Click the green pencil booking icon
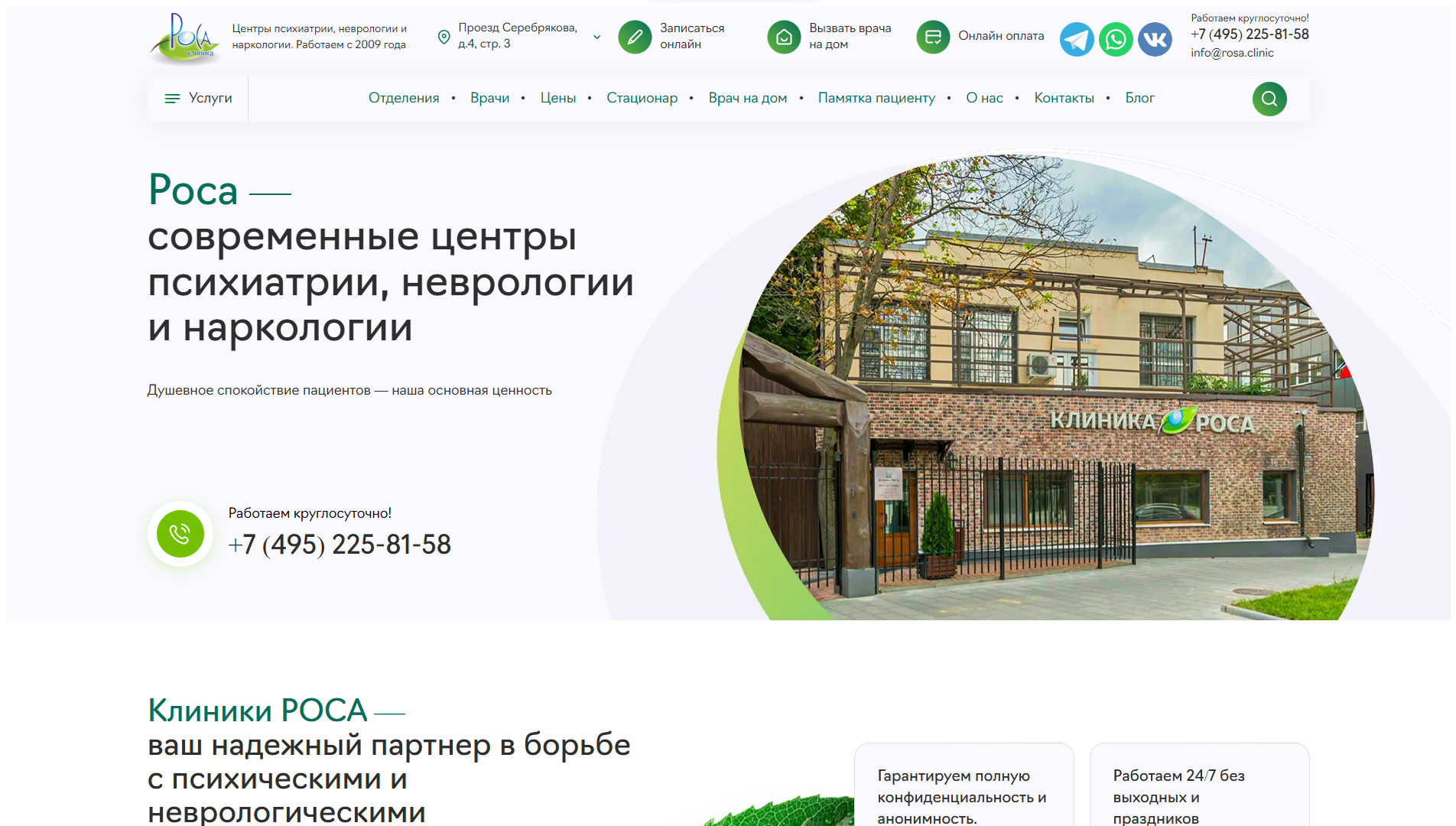Screen dimensions: 1456x826 pos(635,37)
